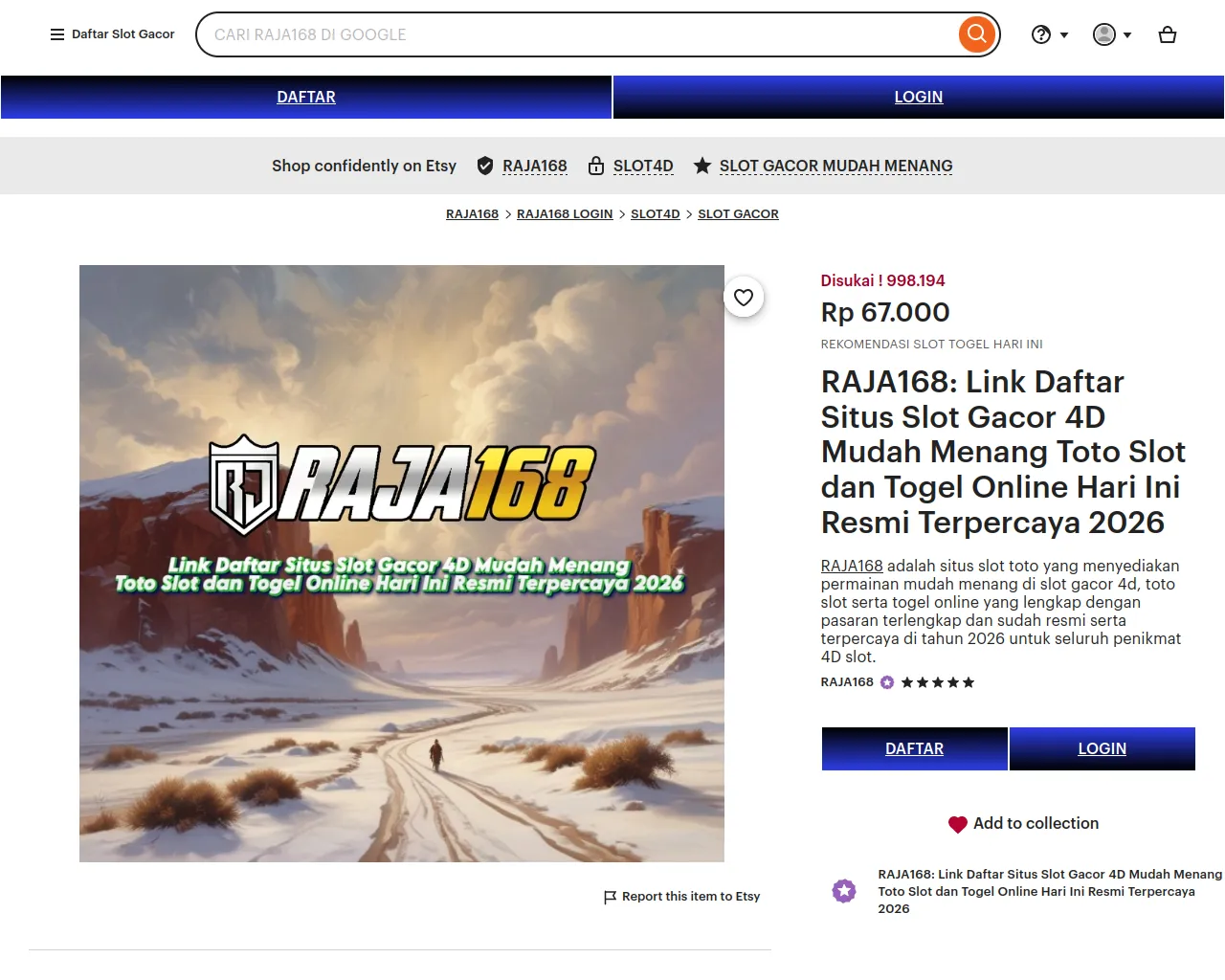Go to SLOT GACOR breadcrumb
Viewport: 1225px width, 980px height.
click(738, 213)
